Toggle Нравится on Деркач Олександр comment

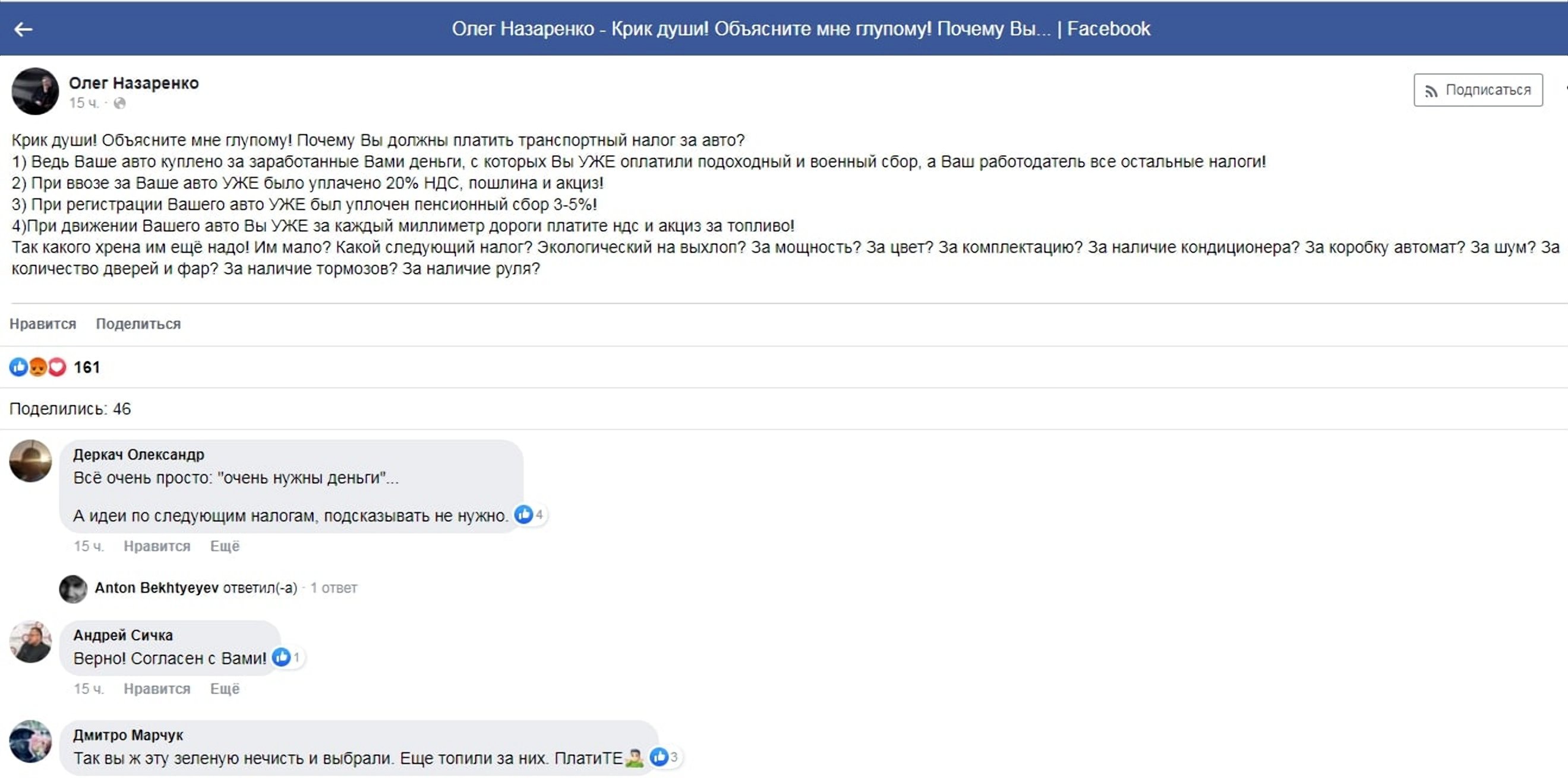157,546
